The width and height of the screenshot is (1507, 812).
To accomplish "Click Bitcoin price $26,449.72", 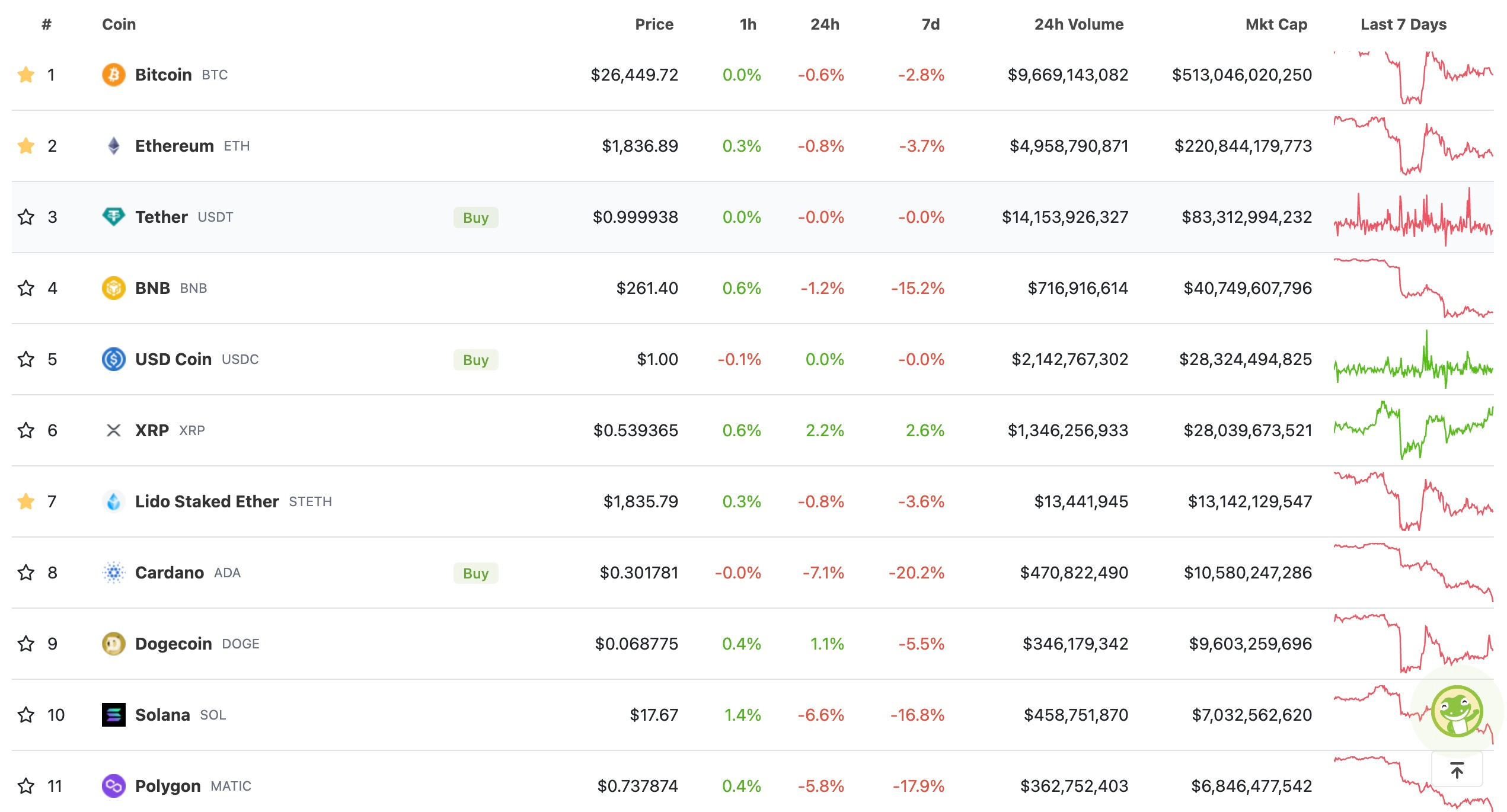I will [x=634, y=75].
